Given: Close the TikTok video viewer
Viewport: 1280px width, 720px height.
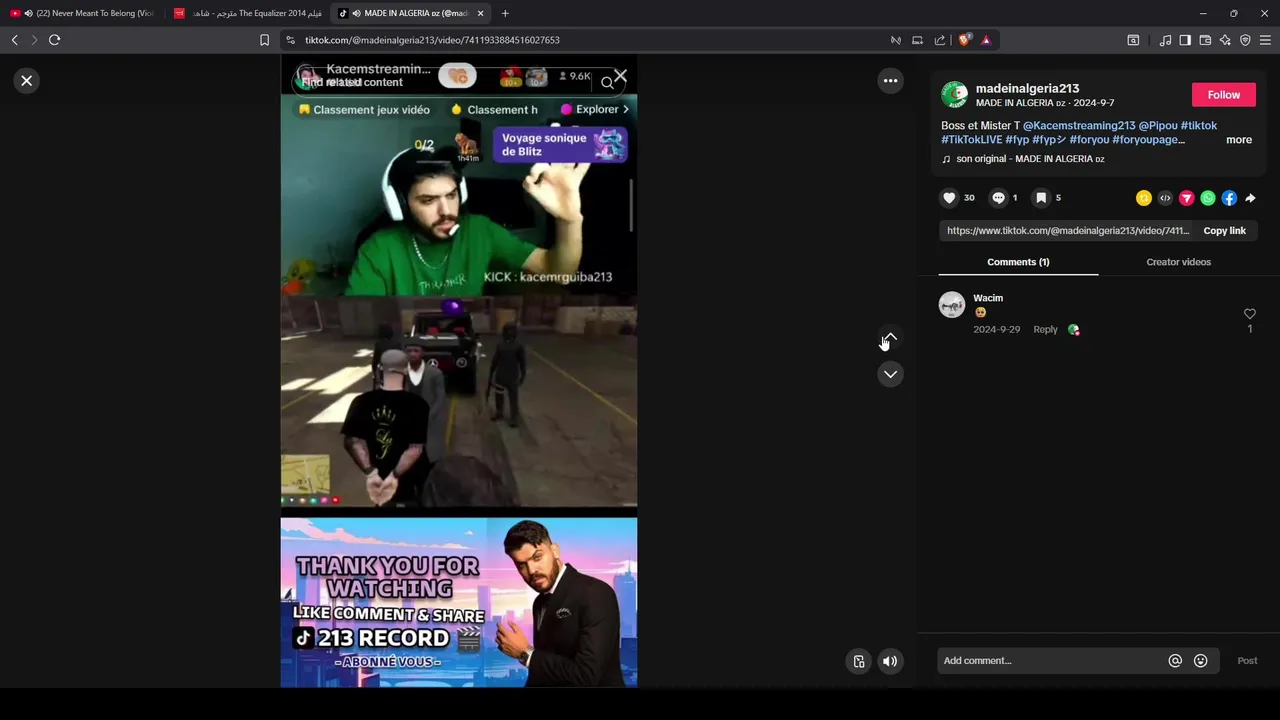Looking at the screenshot, I should click(x=27, y=81).
